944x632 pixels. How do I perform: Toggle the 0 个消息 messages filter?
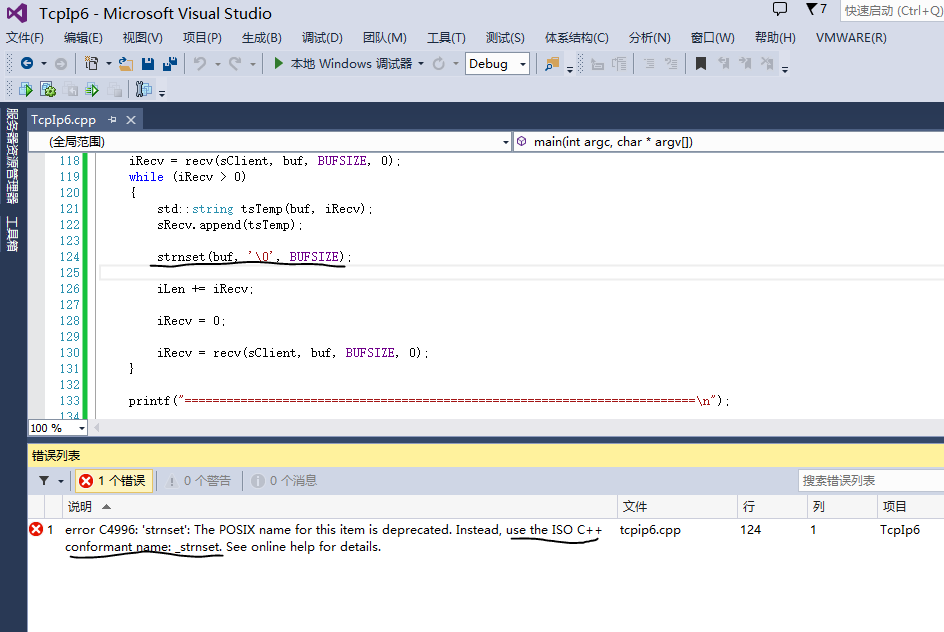click(x=284, y=481)
